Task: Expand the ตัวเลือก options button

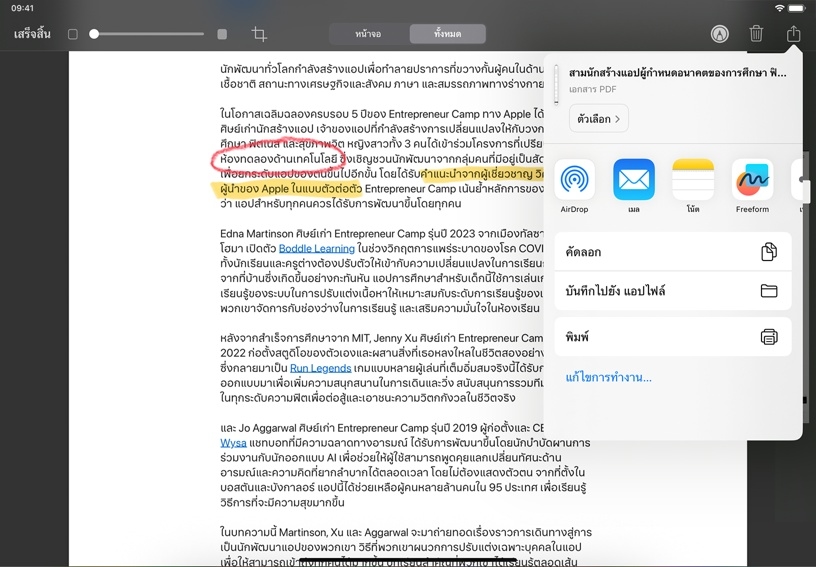Action: click(598, 119)
